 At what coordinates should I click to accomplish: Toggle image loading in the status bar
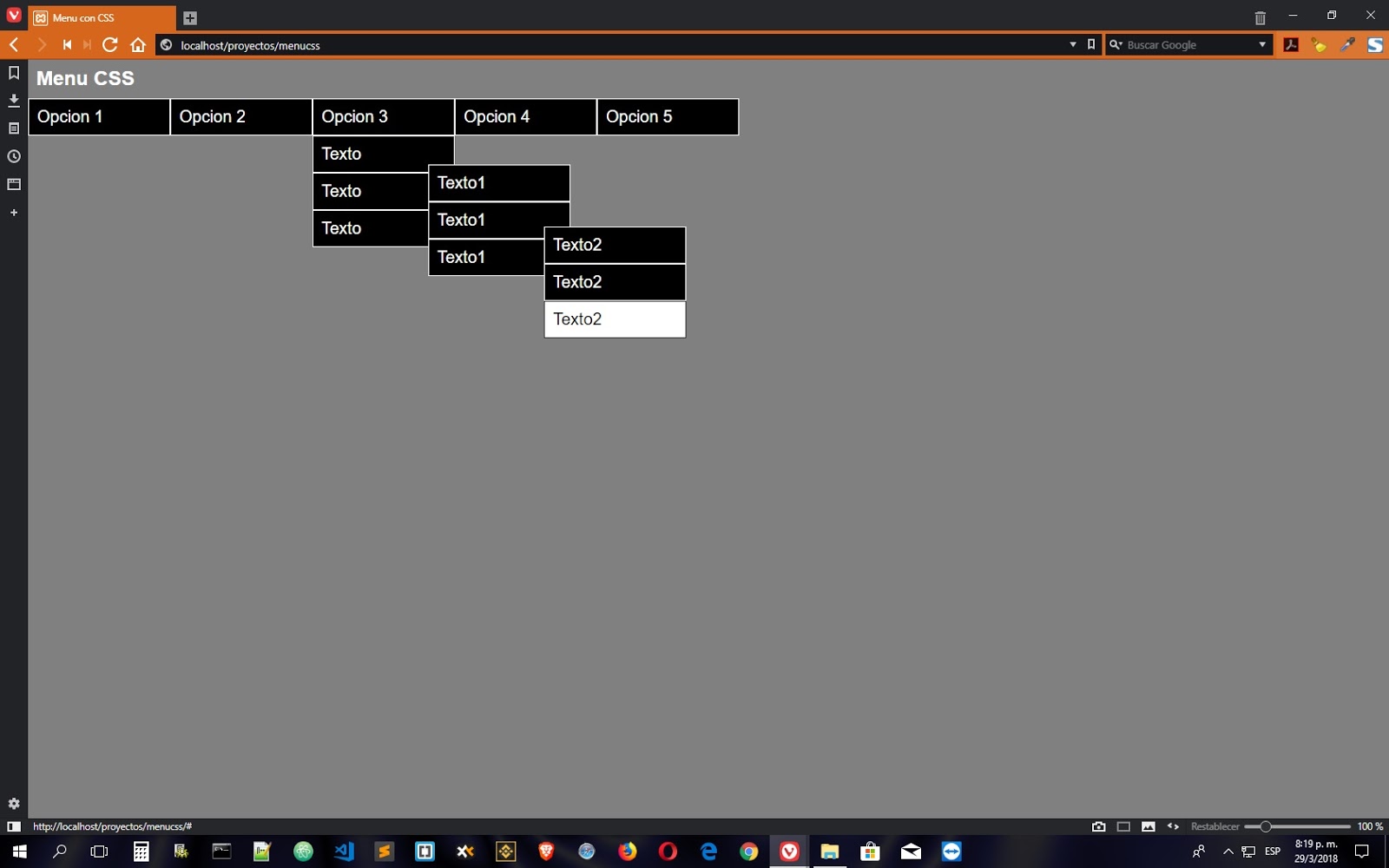point(1149,827)
